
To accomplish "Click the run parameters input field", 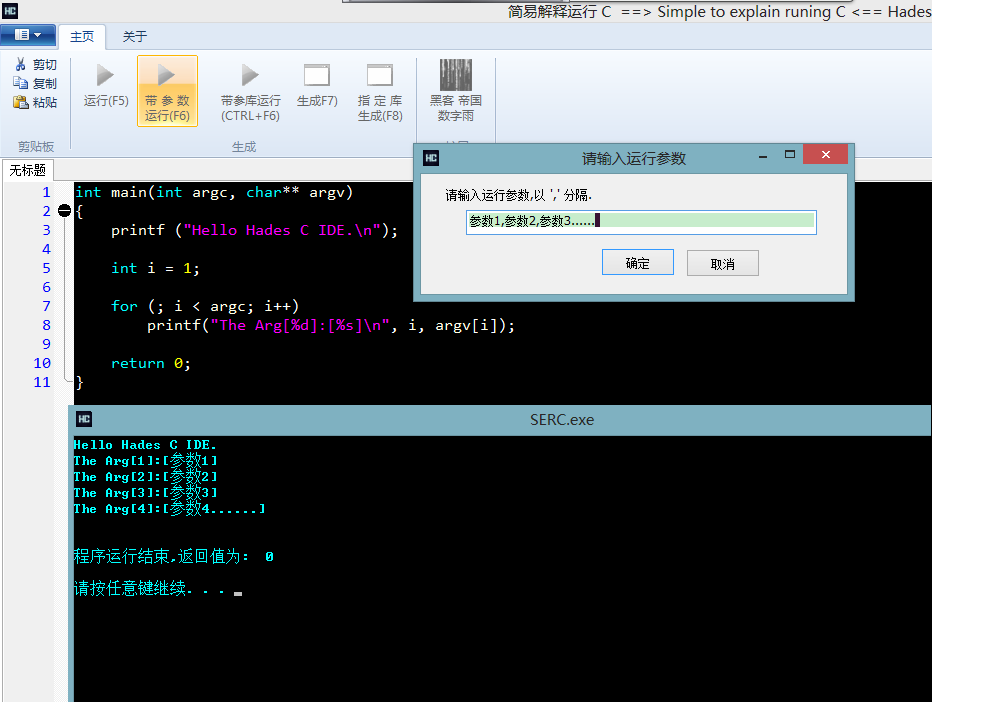I will point(640,221).
